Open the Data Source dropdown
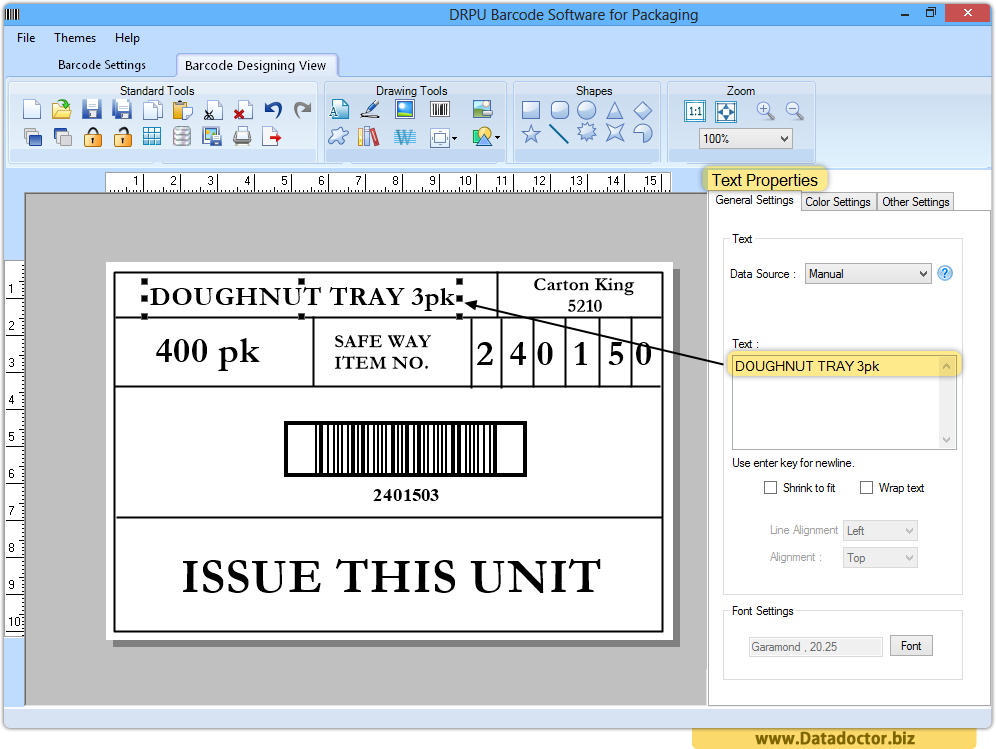This screenshot has height=749, width=996. (x=868, y=274)
